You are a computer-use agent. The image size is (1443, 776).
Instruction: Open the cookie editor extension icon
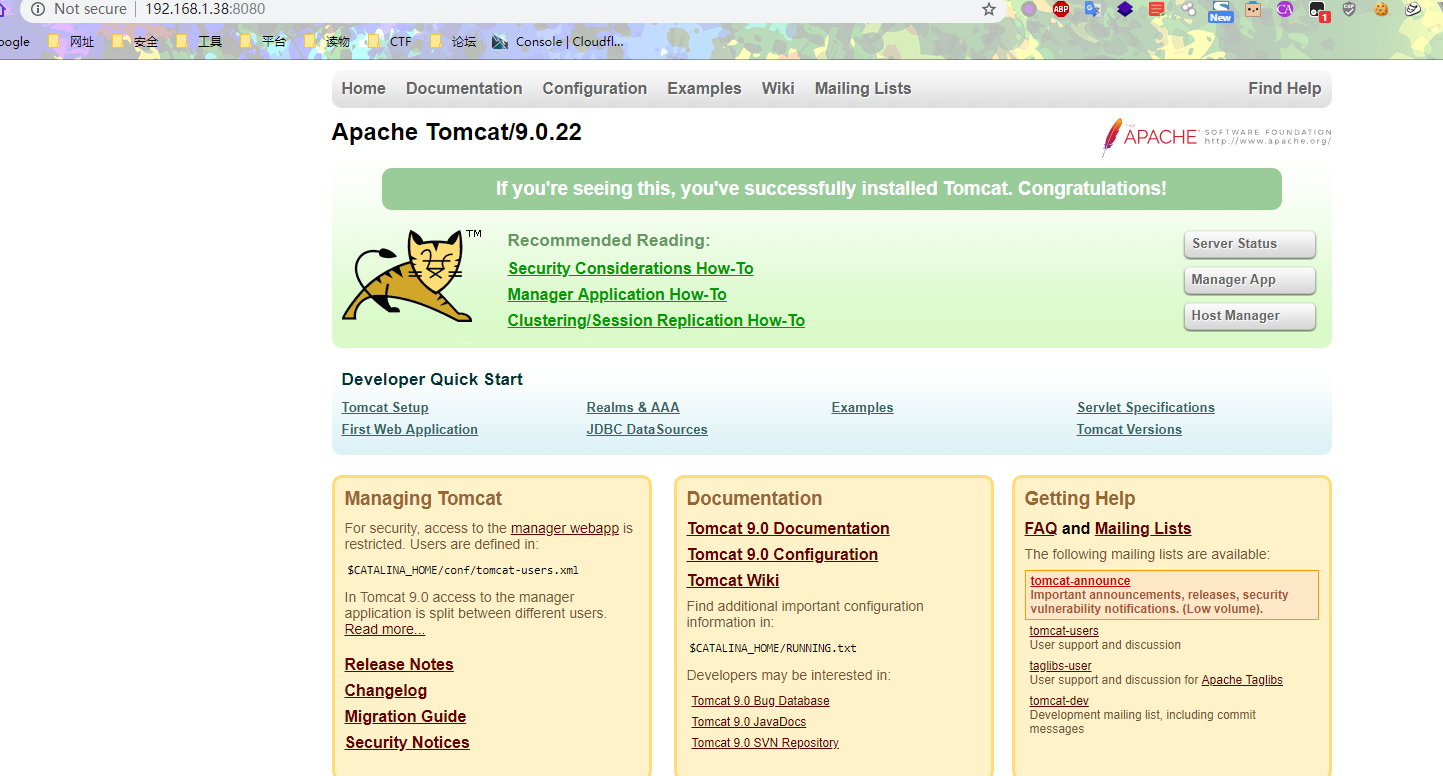[1381, 10]
